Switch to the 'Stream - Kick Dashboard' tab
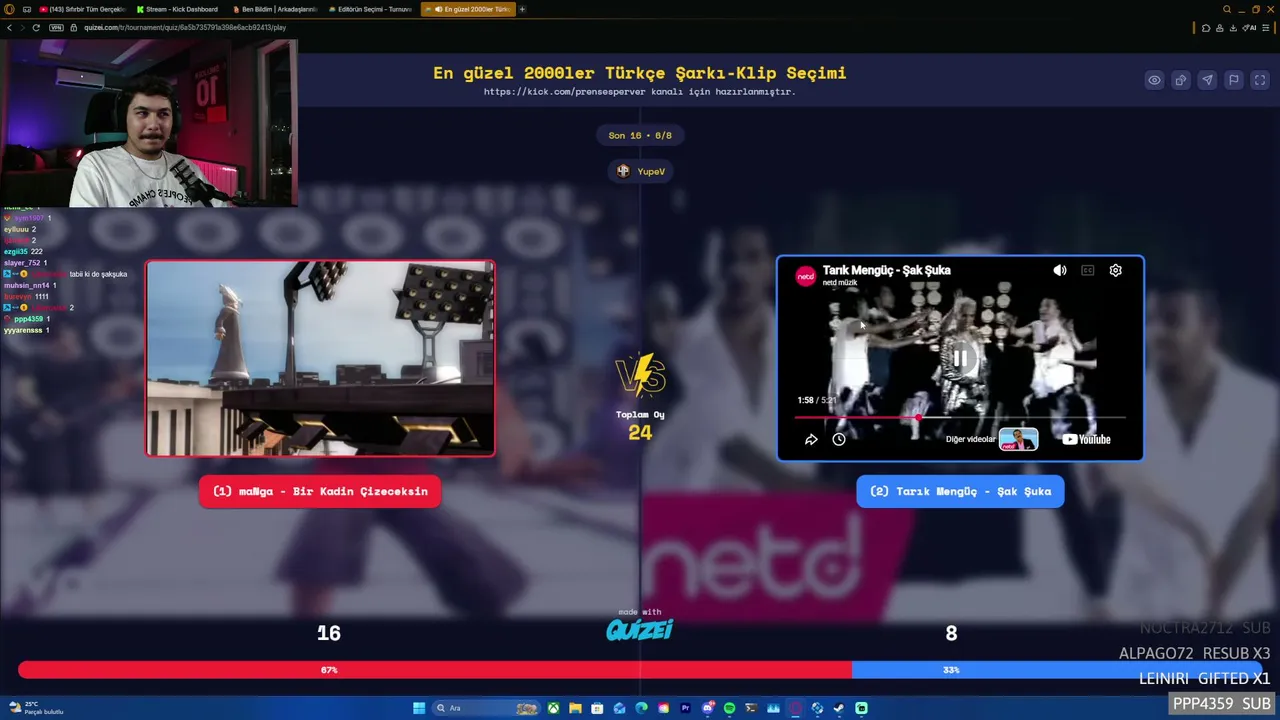1280x720 pixels. pos(178,9)
